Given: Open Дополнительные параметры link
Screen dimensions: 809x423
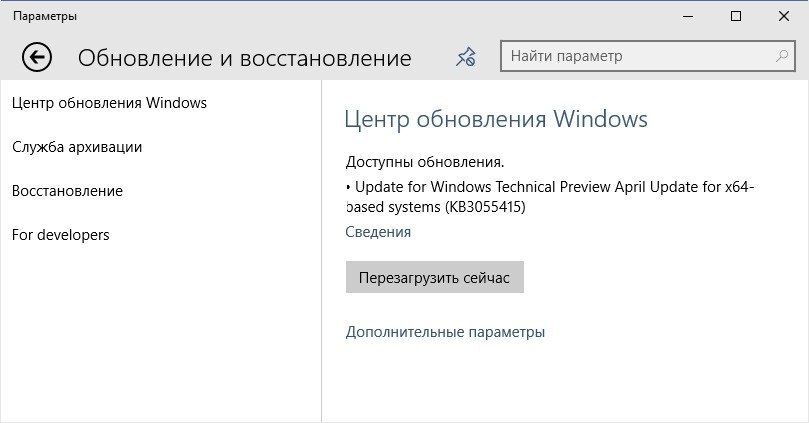Looking at the screenshot, I should 445,332.
